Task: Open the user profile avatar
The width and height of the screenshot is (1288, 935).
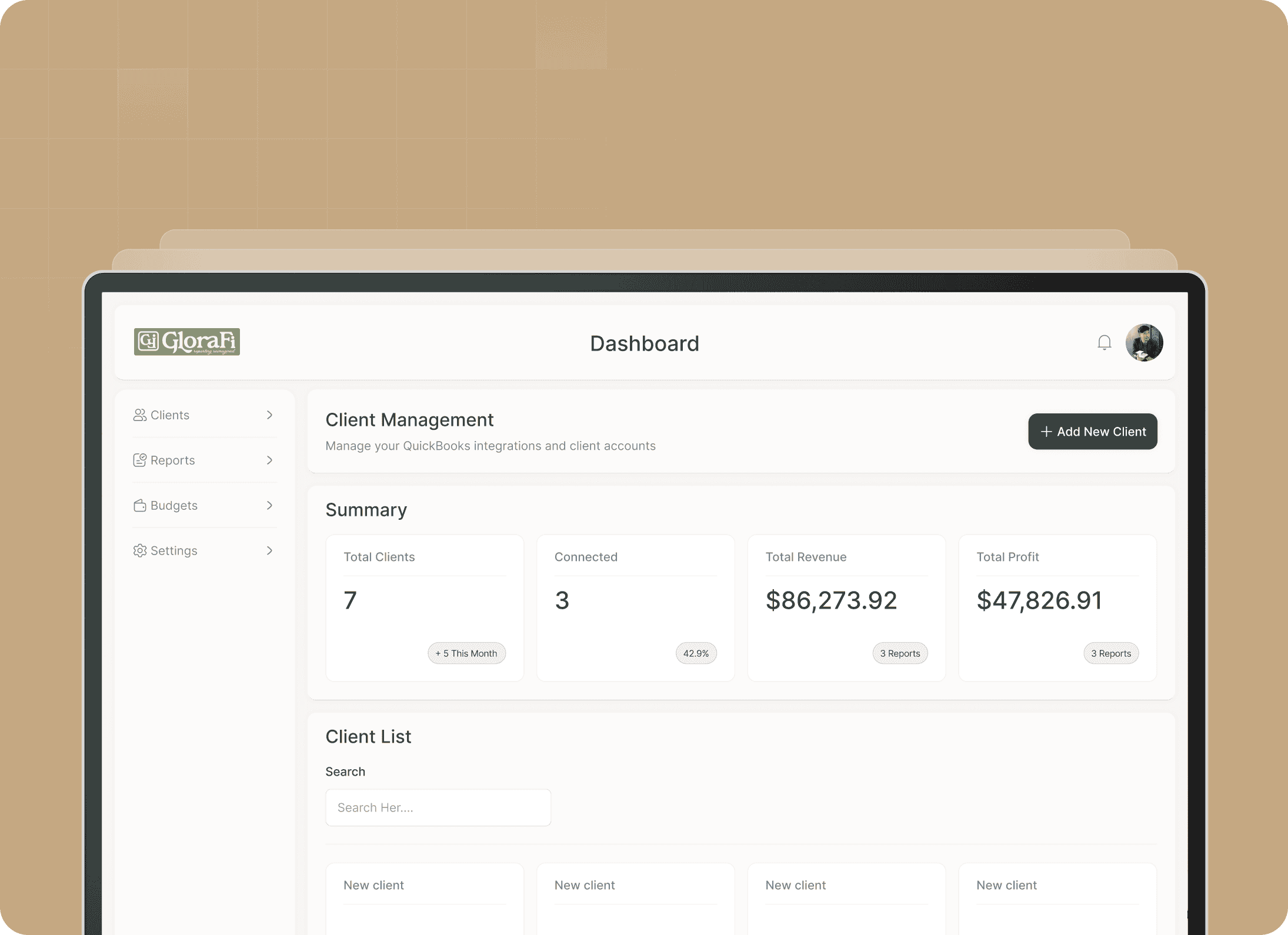Action: [x=1143, y=343]
